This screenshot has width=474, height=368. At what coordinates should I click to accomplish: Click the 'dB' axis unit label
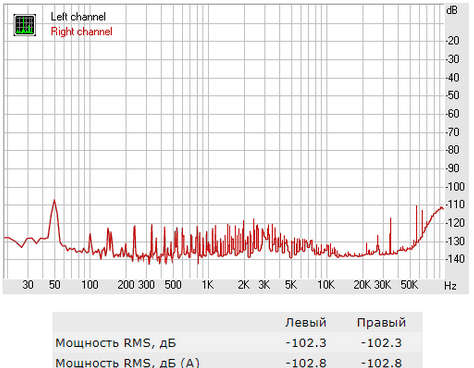(x=452, y=10)
